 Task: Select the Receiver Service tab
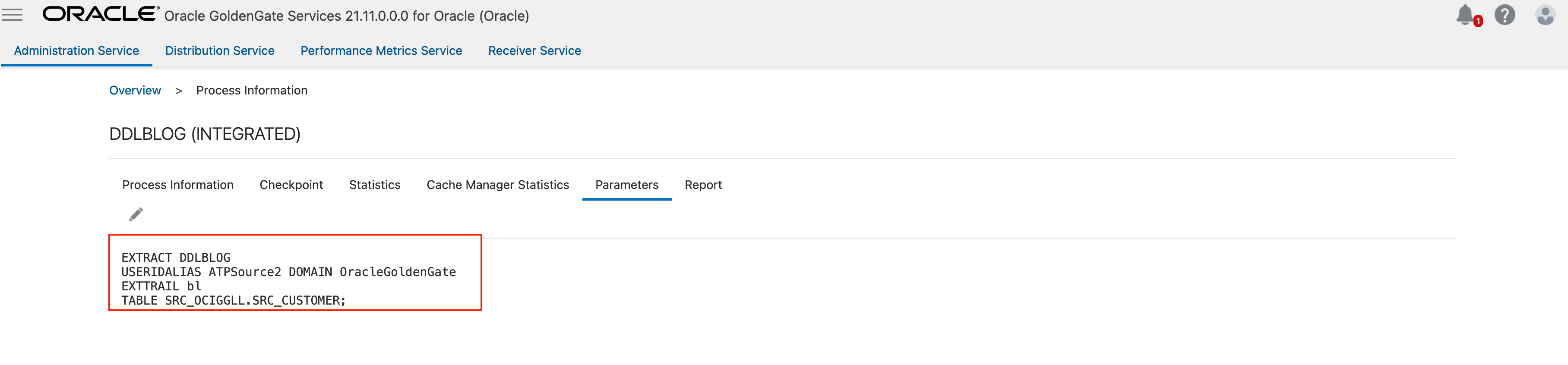click(534, 50)
